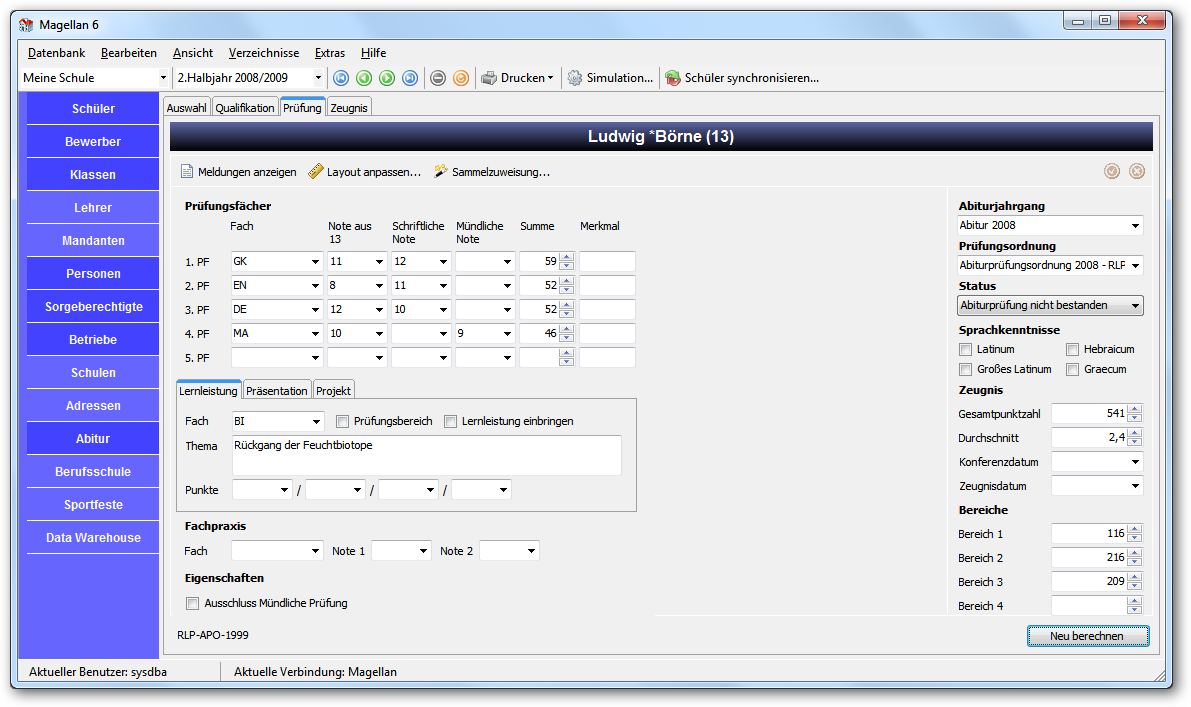
Task: Open Status dropdown Abiturprüfung nicht bestanden
Action: click(x=1050, y=305)
